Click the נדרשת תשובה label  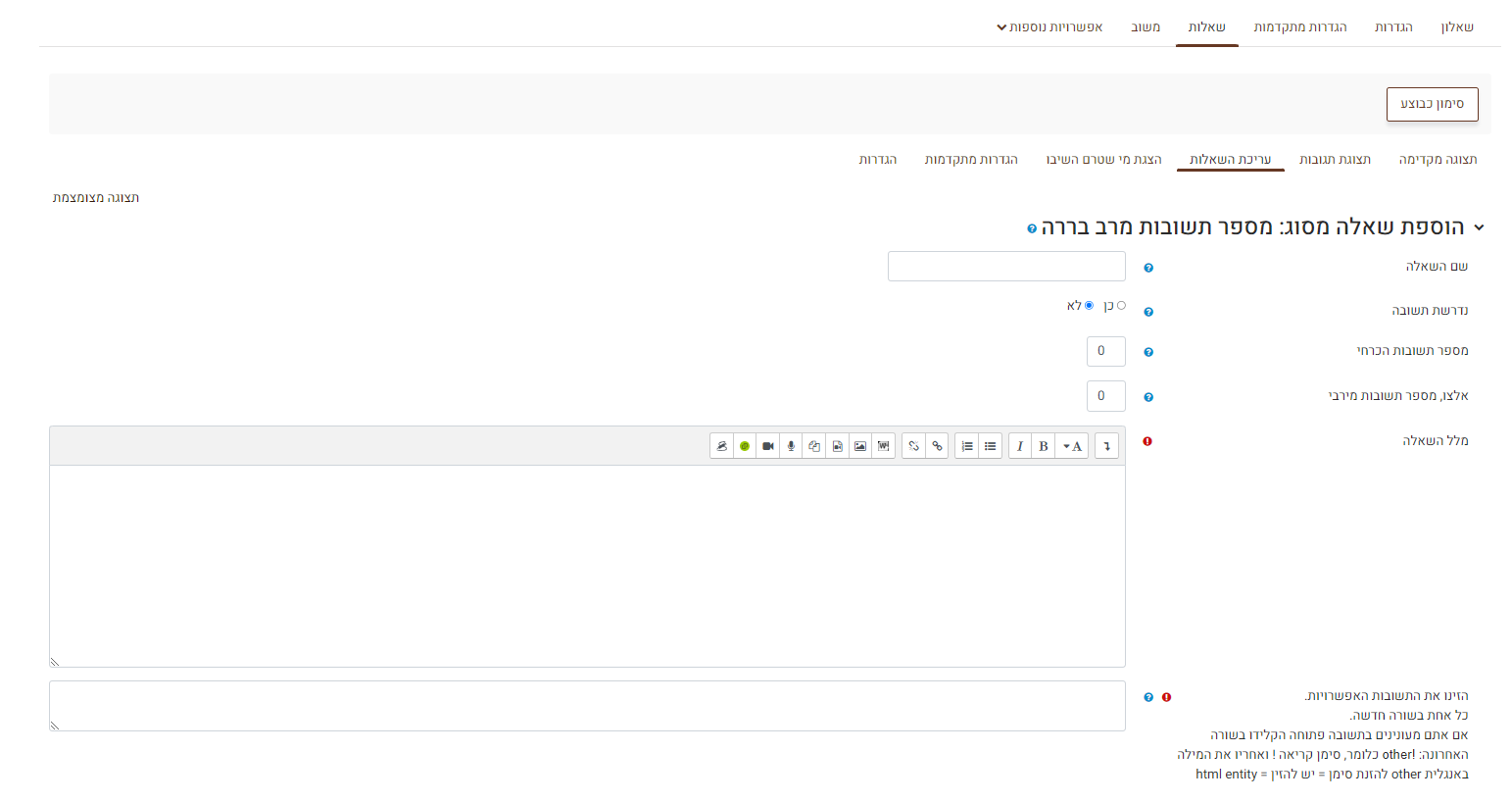[1430, 311]
